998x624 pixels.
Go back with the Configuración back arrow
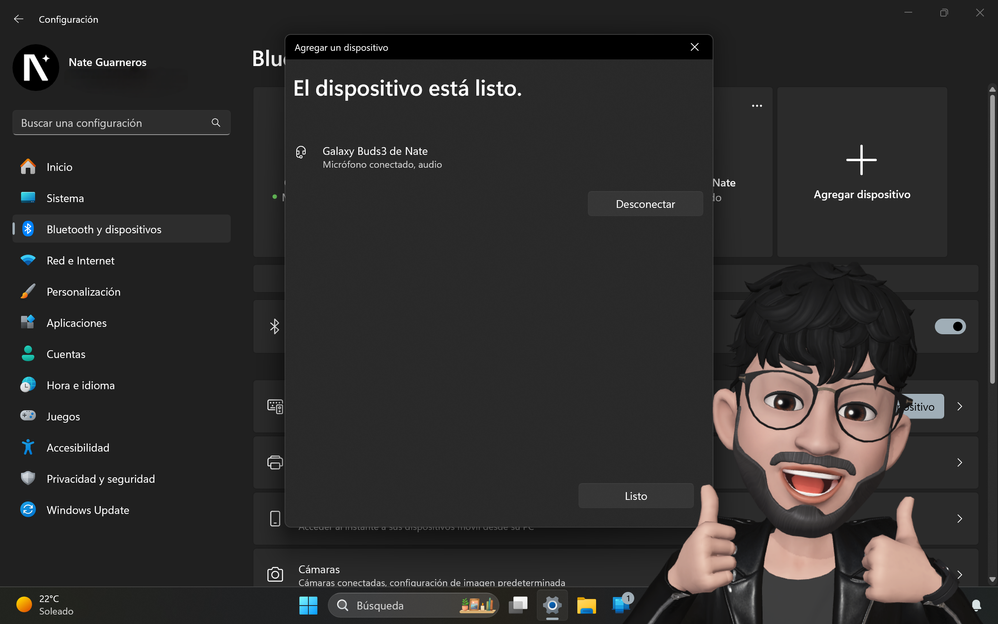pos(18,19)
